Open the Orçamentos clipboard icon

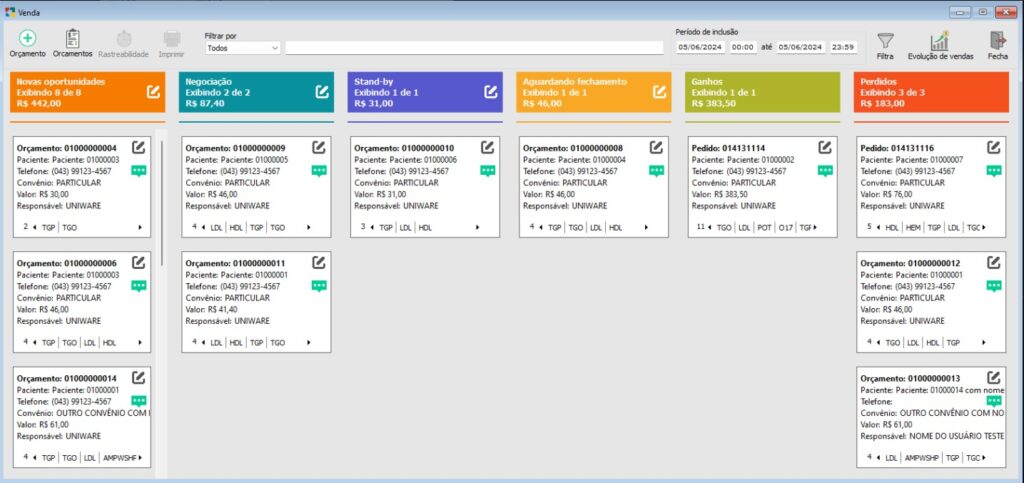pos(72,38)
